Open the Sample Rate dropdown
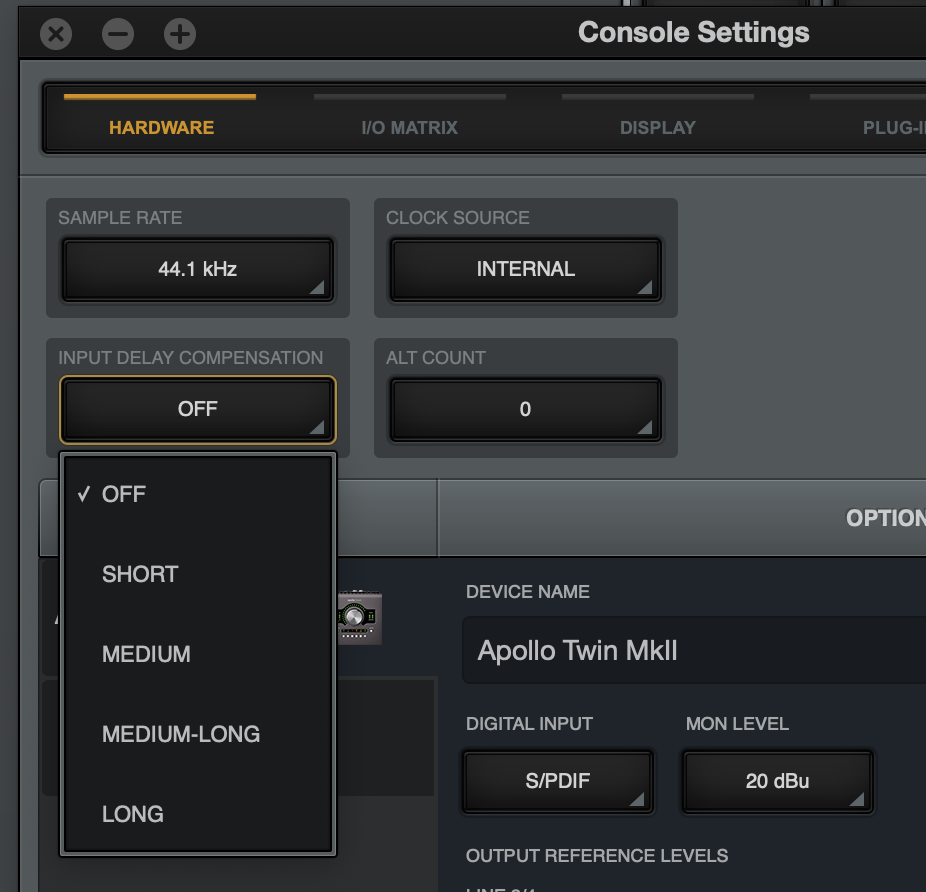 tap(197, 269)
